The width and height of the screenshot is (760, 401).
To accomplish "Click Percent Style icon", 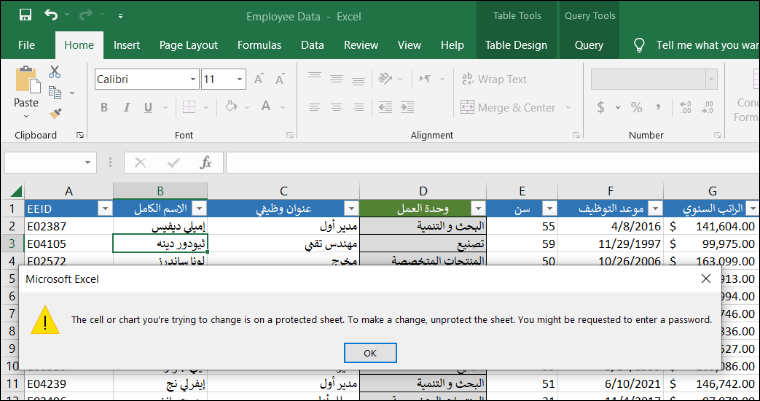I will click(x=636, y=107).
